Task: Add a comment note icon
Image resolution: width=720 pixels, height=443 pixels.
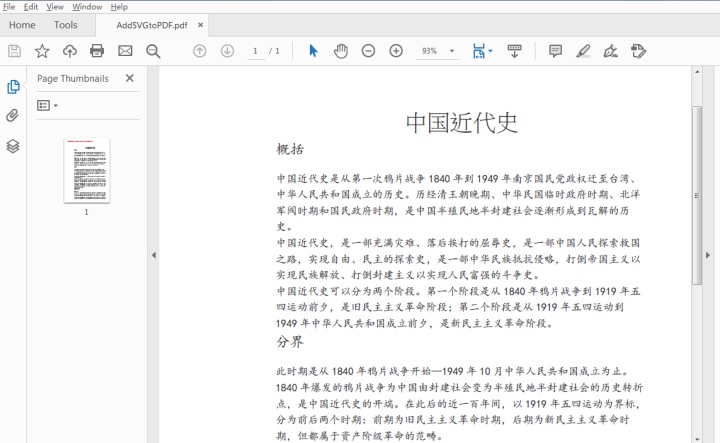Action: click(555, 50)
